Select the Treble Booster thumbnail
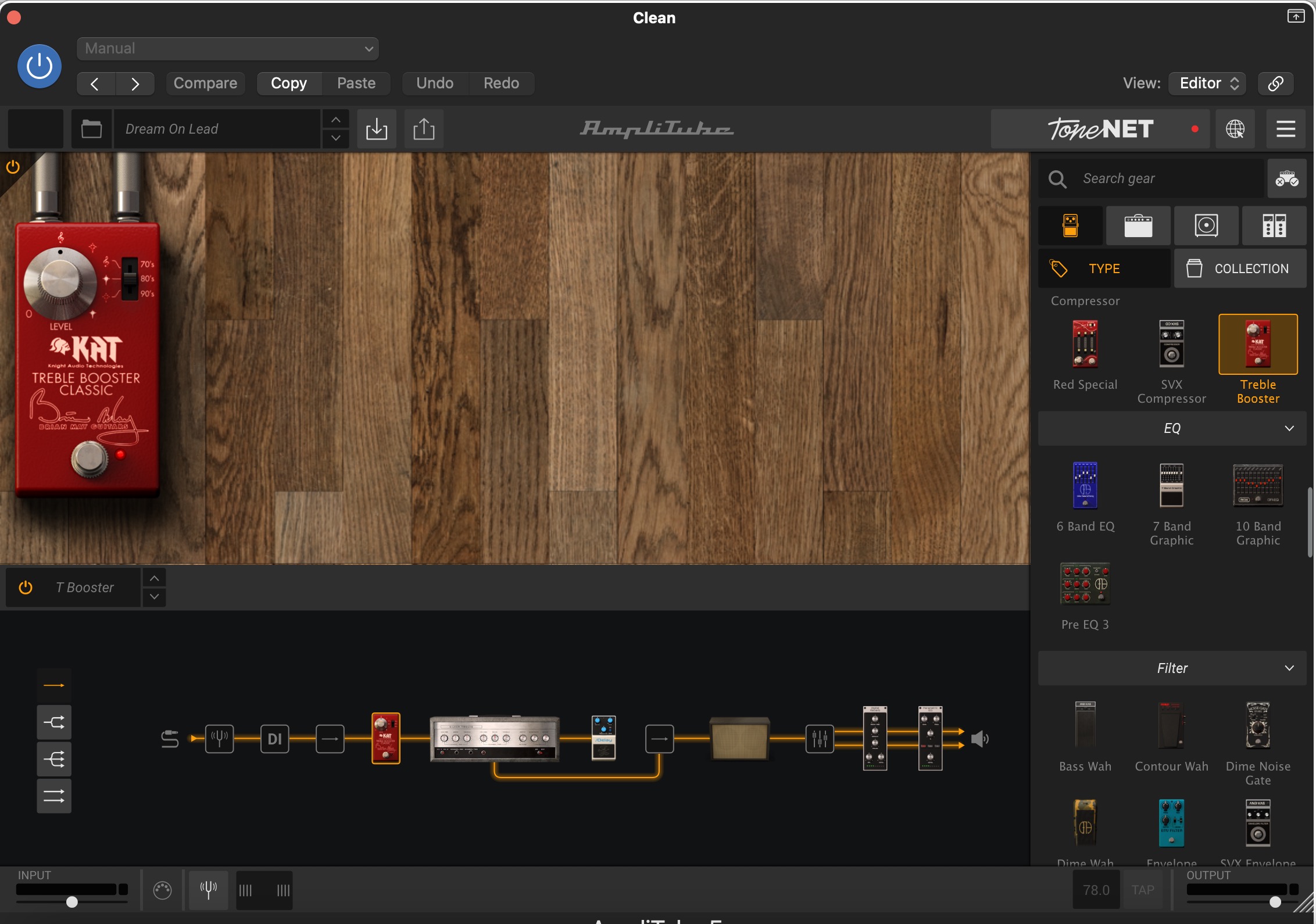Viewport: 1316px width, 924px height. pos(1258,344)
